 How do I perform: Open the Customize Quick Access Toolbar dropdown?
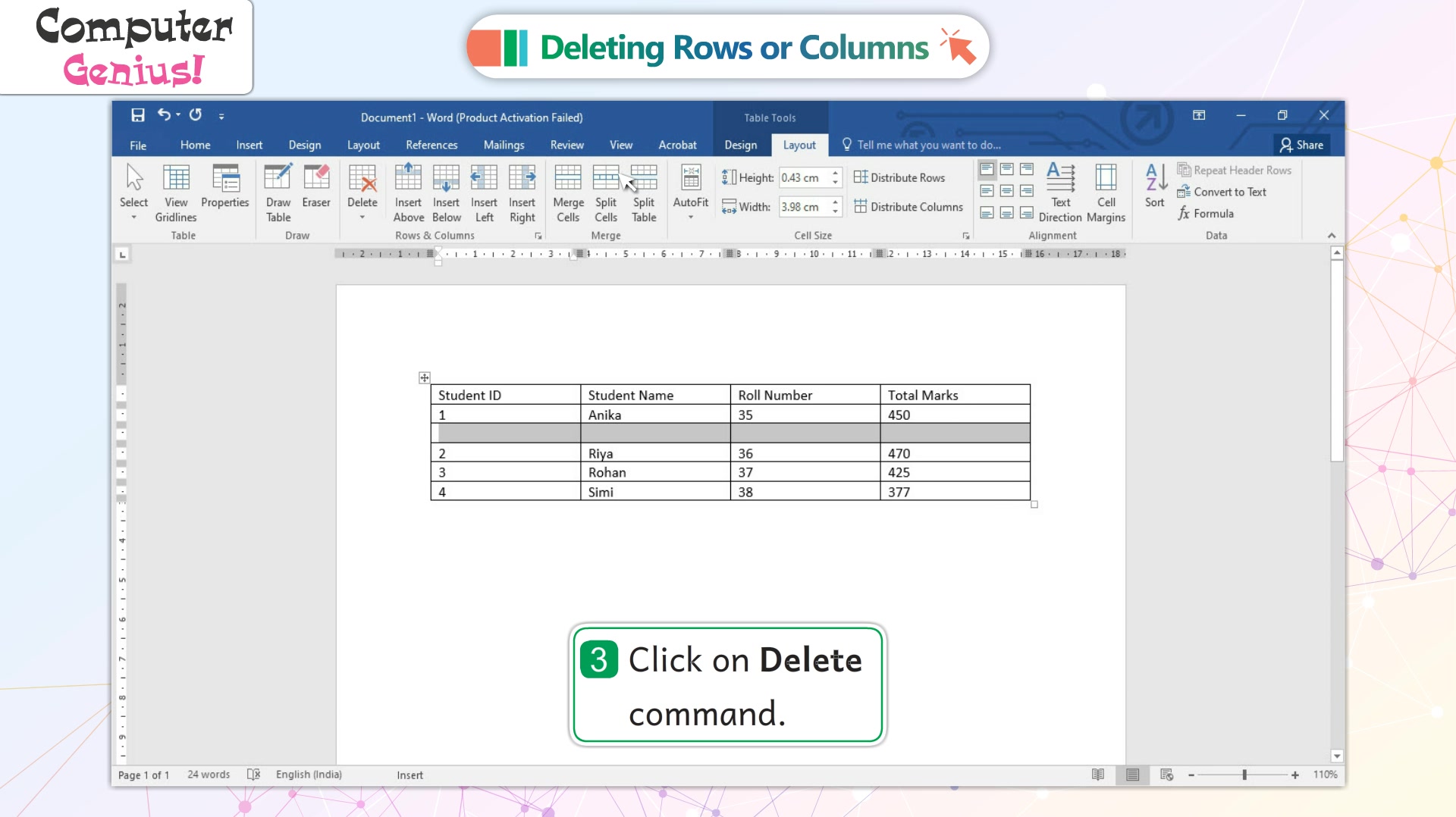point(221,116)
